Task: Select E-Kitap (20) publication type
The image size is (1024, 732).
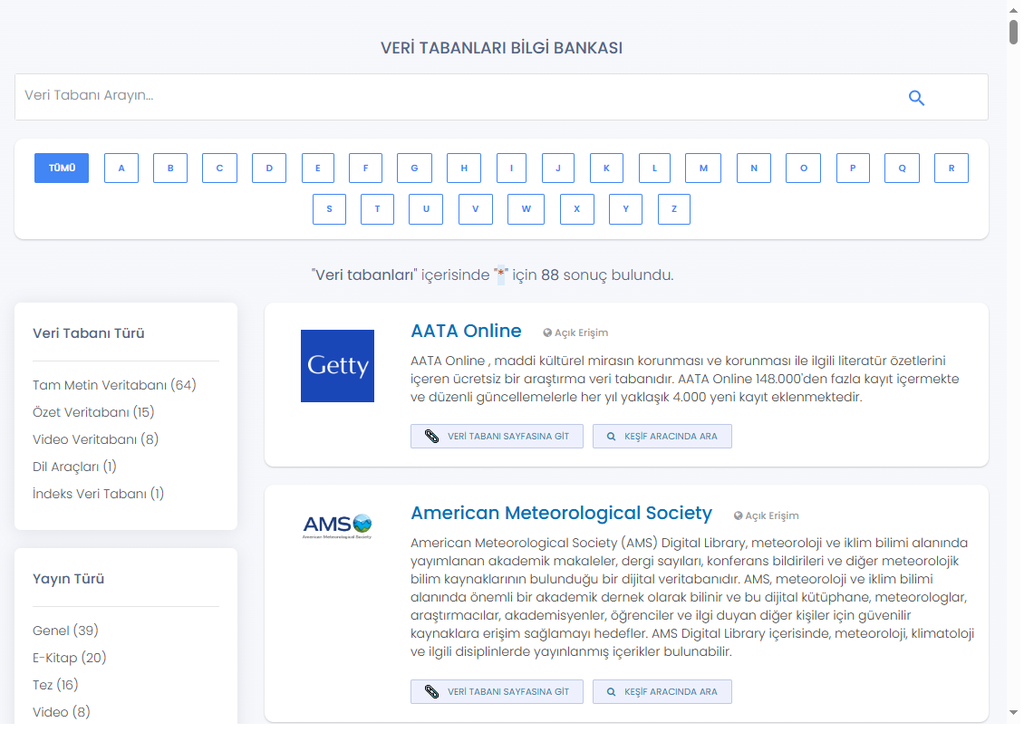Action: (x=69, y=658)
